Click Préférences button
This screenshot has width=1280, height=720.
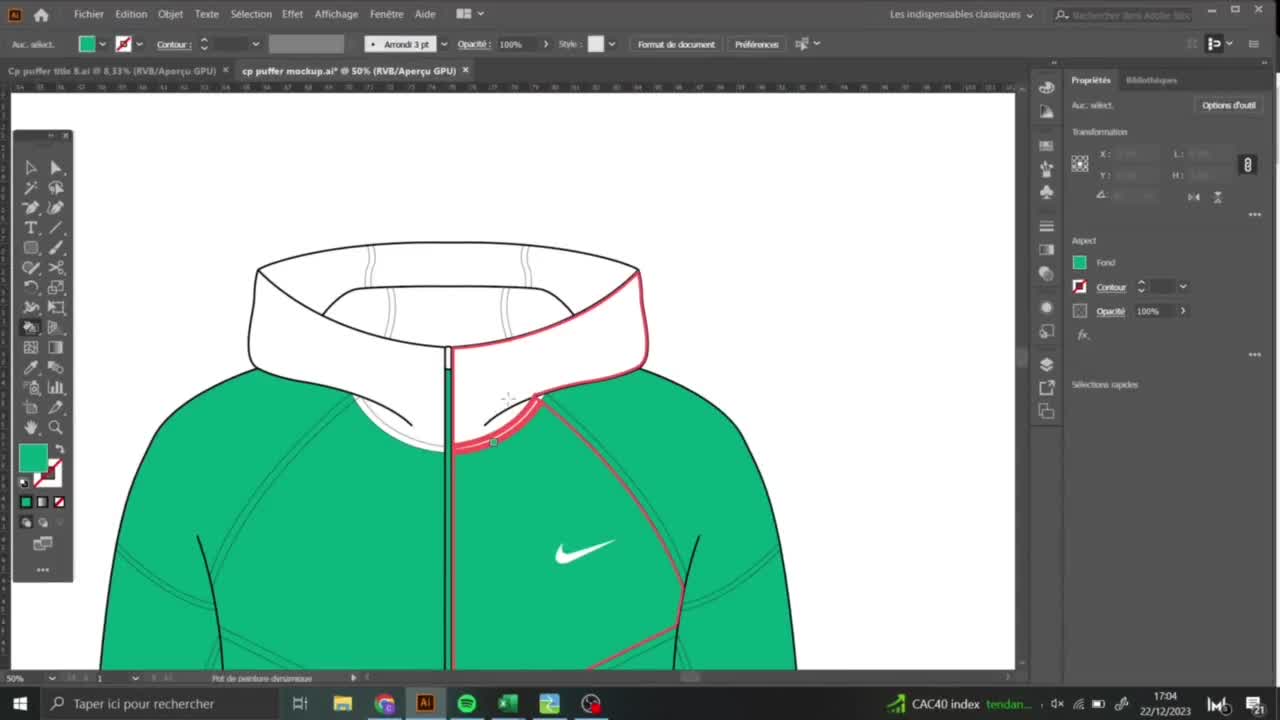(756, 44)
